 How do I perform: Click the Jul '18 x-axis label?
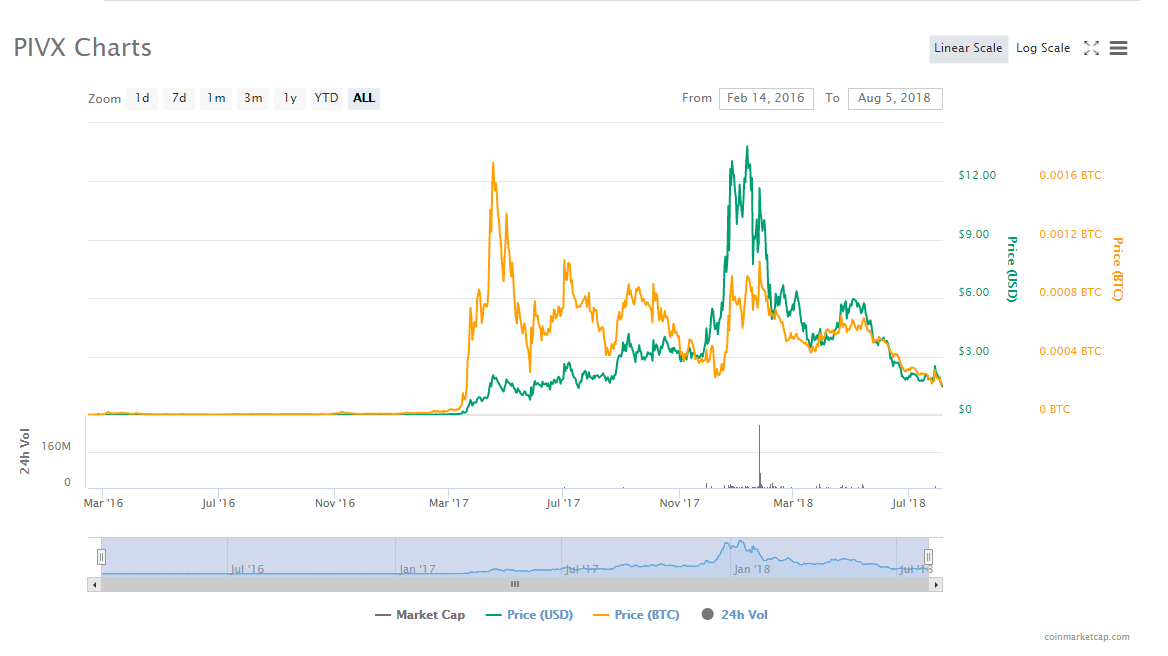click(x=908, y=503)
